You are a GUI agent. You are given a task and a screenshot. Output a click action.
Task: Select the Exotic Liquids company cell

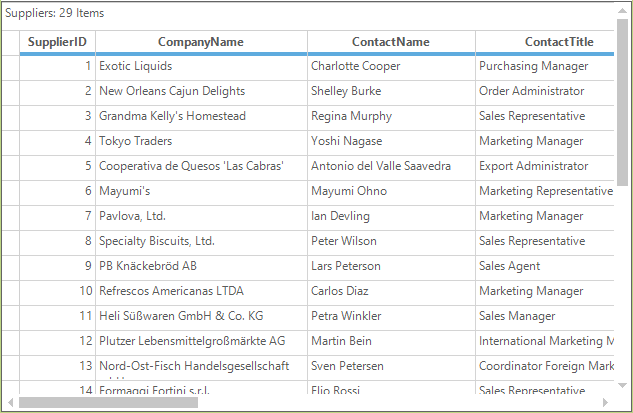(x=201, y=68)
